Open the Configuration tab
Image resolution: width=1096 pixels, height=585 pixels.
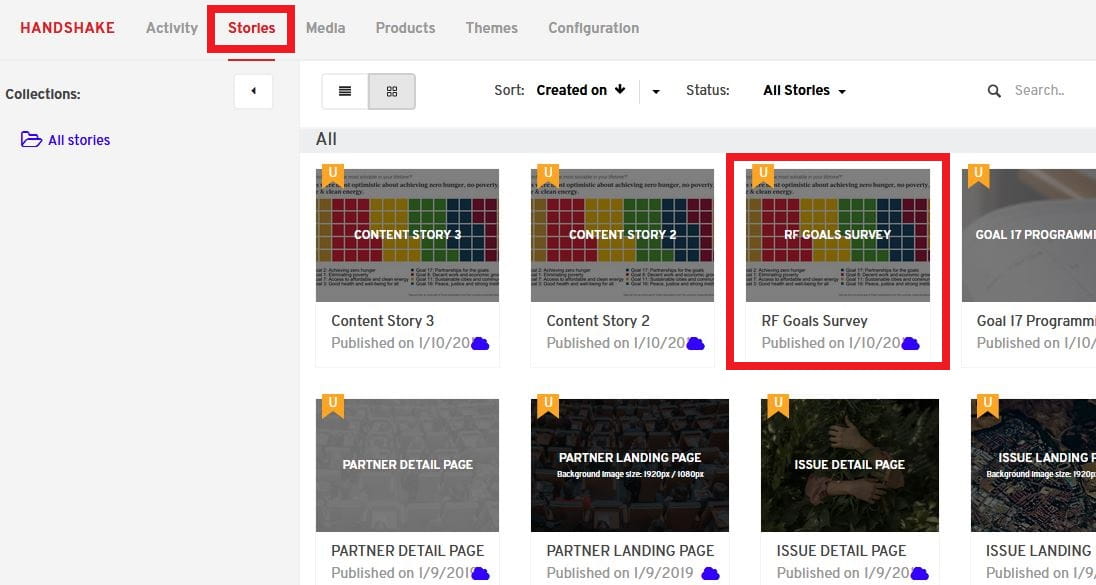coord(593,28)
